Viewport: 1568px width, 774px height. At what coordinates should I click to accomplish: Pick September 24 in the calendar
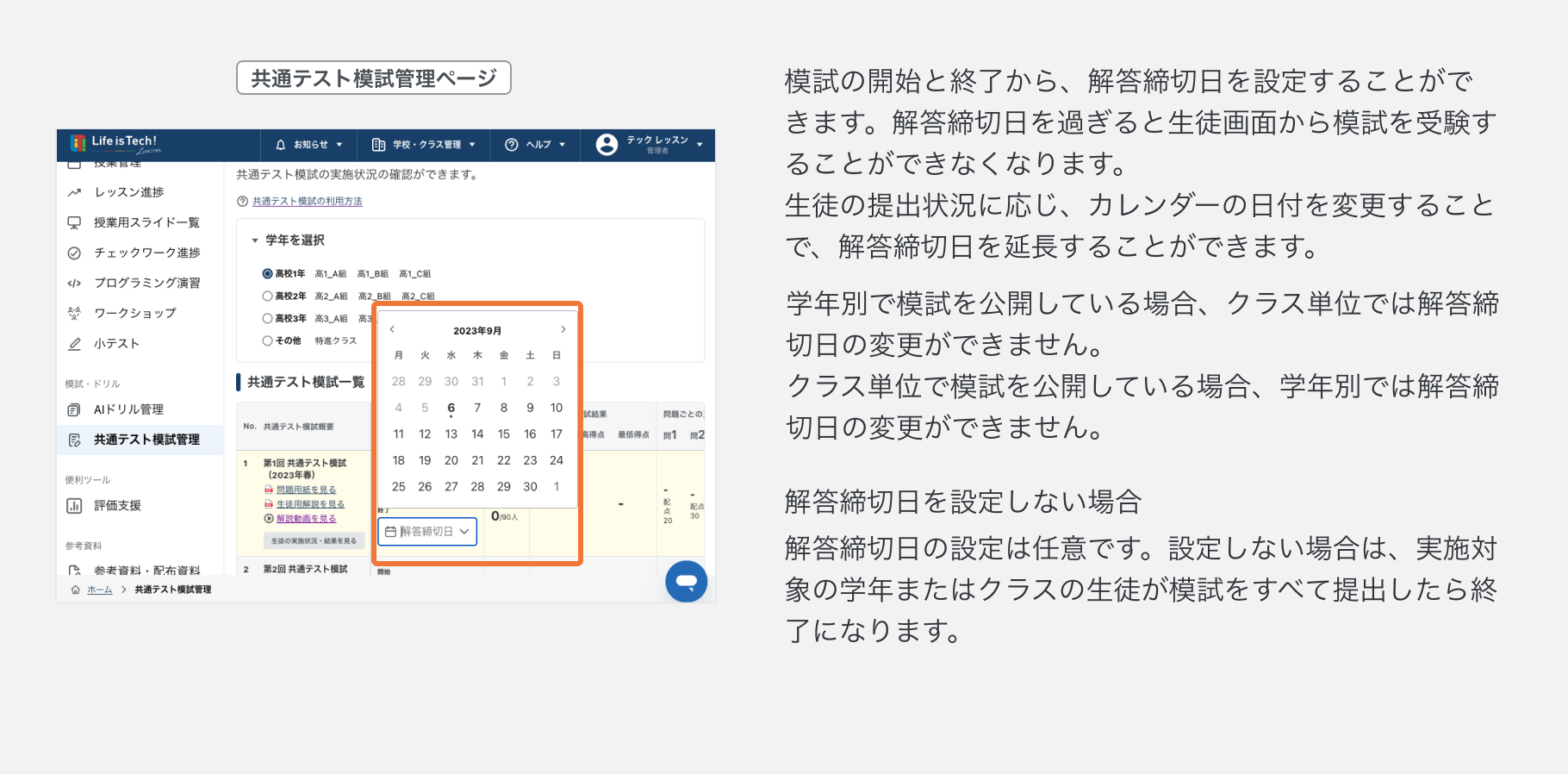pyautogui.click(x=557, y=460)
